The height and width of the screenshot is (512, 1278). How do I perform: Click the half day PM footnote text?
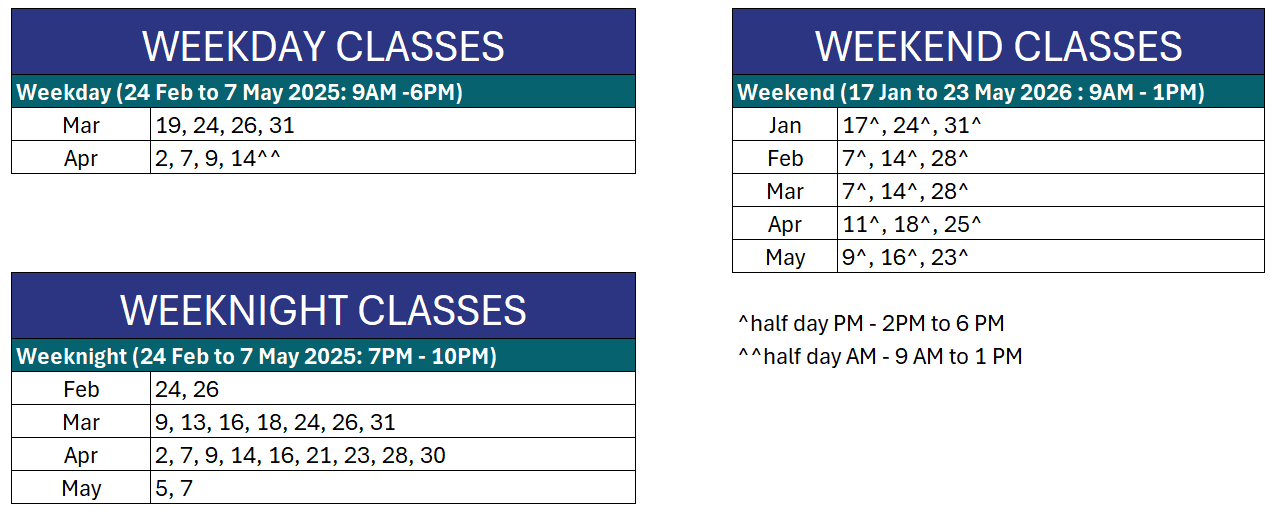coord(870,323)
